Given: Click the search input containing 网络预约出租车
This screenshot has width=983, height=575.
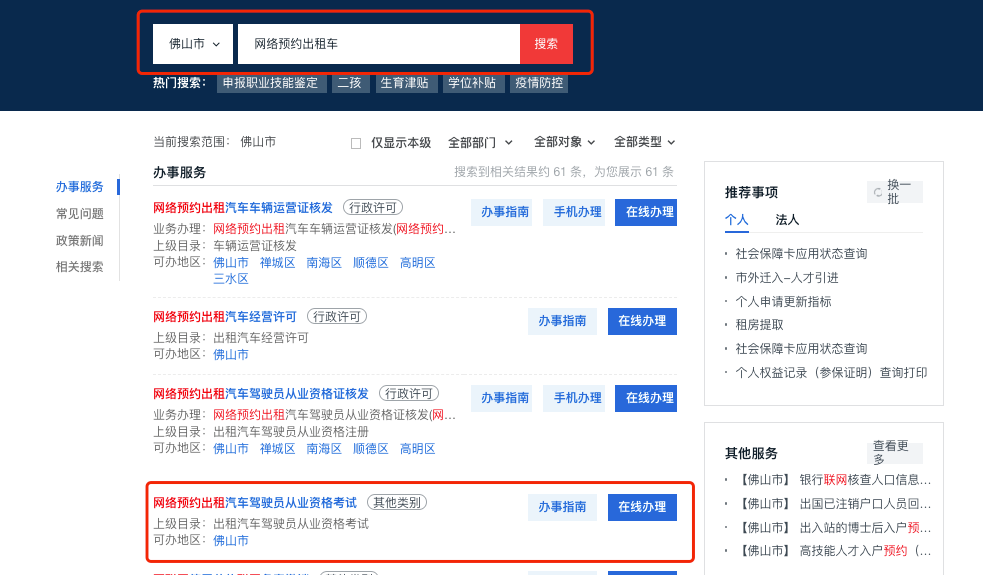Looking at the screenshot, I should (x=378, y=44).
